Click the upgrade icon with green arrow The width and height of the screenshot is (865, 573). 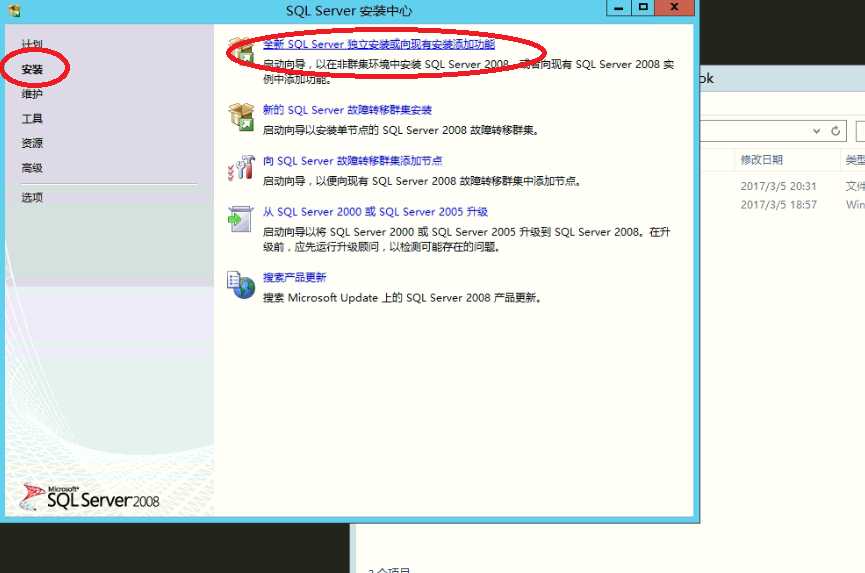point(241,219)
